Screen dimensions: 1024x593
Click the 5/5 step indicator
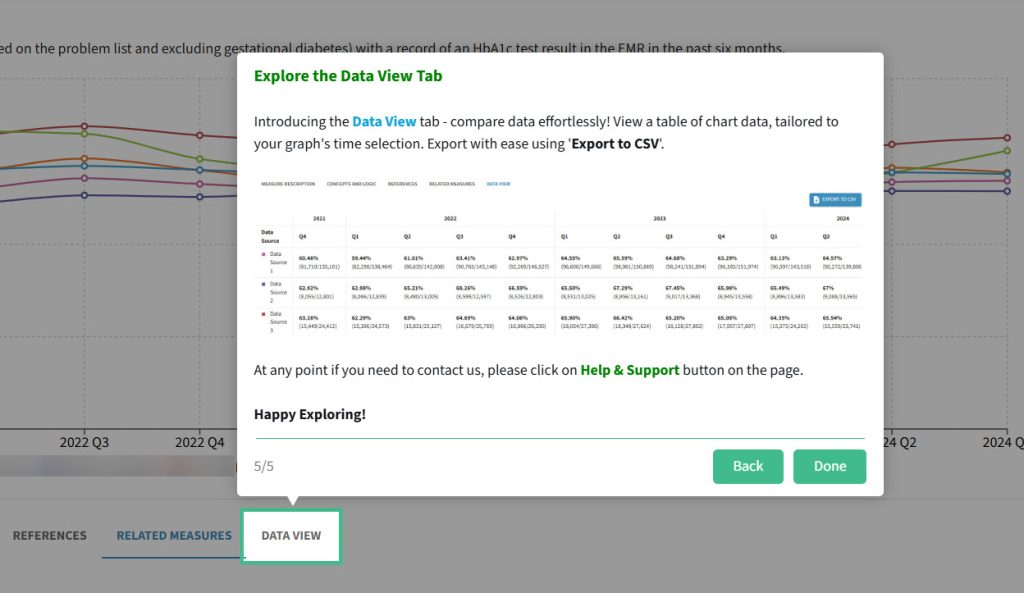coord(264,466)
